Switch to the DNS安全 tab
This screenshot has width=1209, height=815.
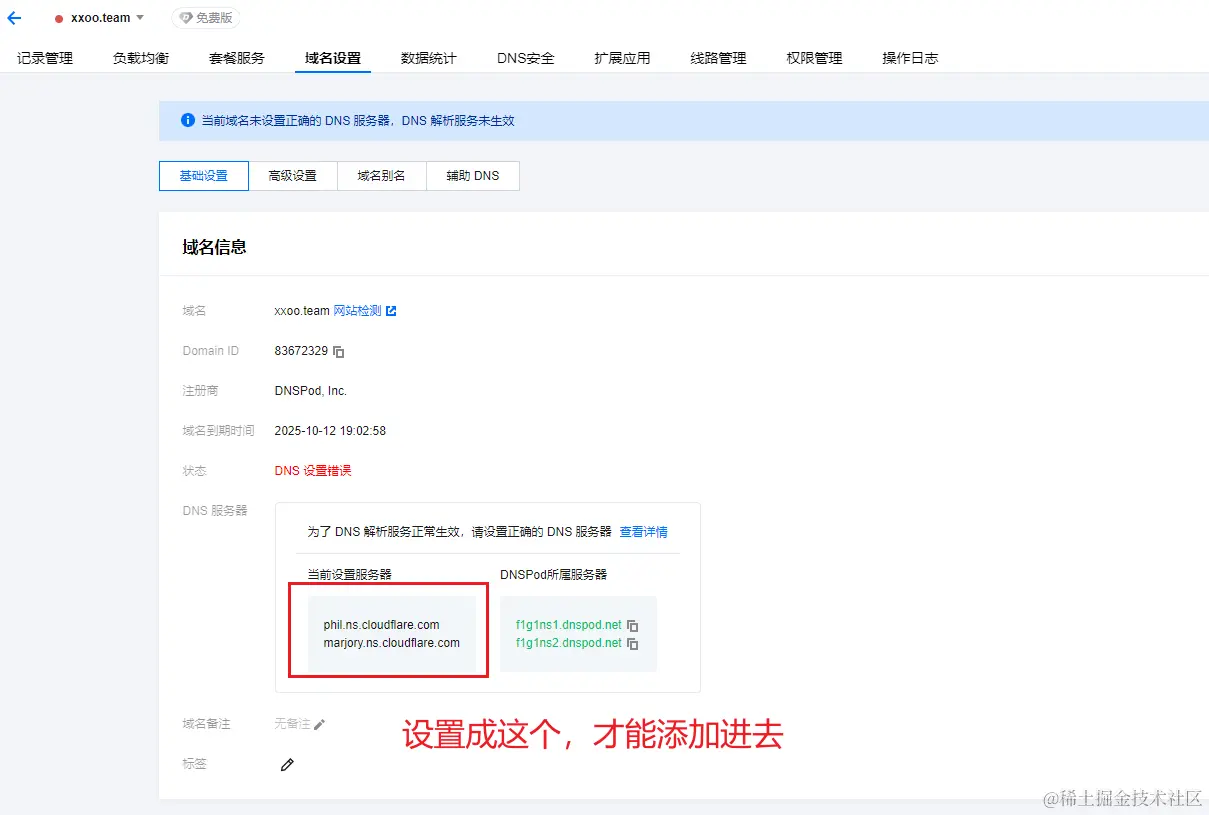[524, 58]
